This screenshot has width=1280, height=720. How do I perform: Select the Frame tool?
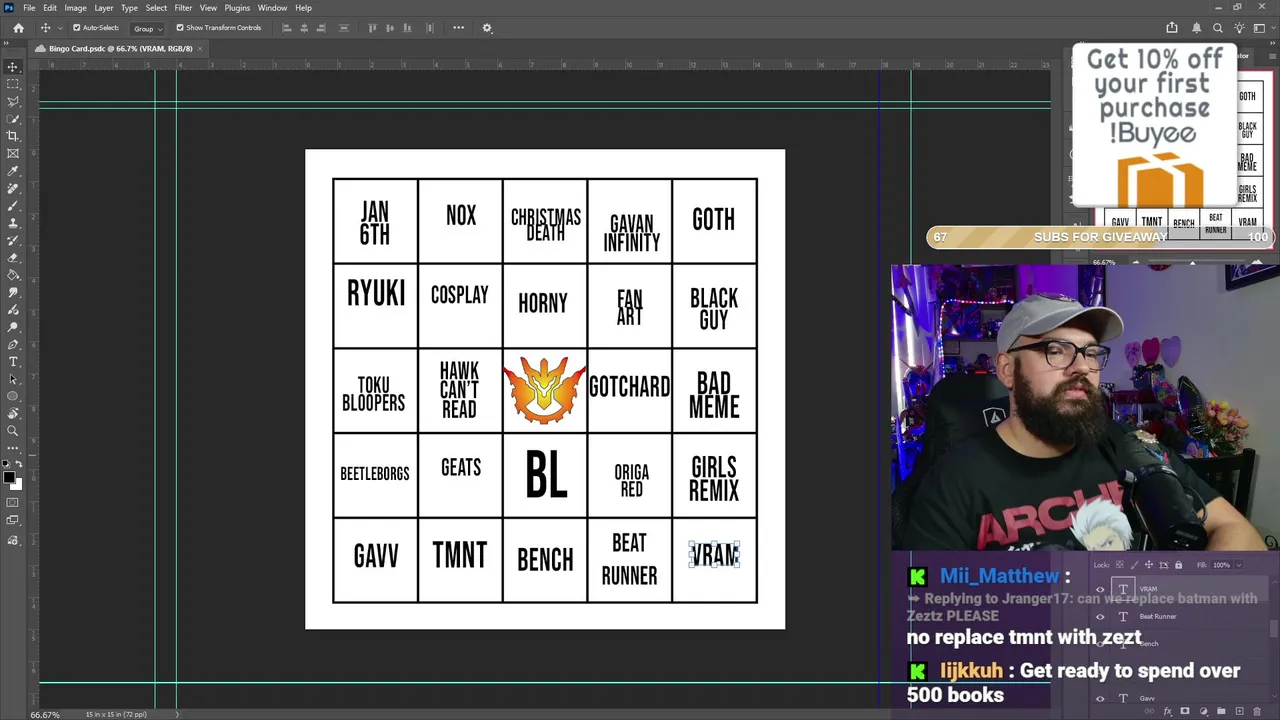[13, 153]
